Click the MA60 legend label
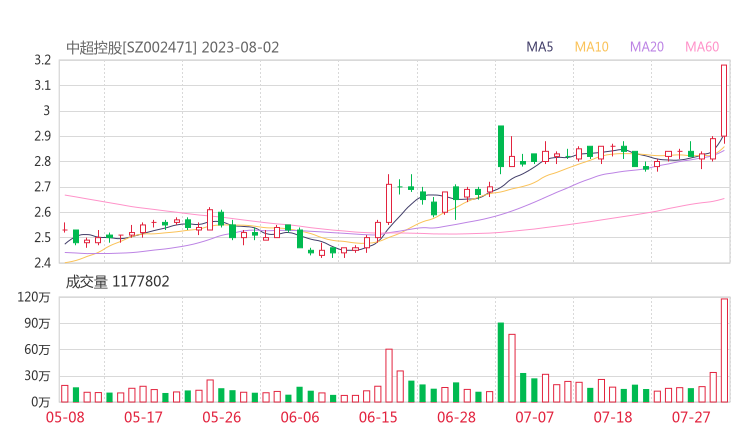The image size is (740, 440). [x=702, y=47]
